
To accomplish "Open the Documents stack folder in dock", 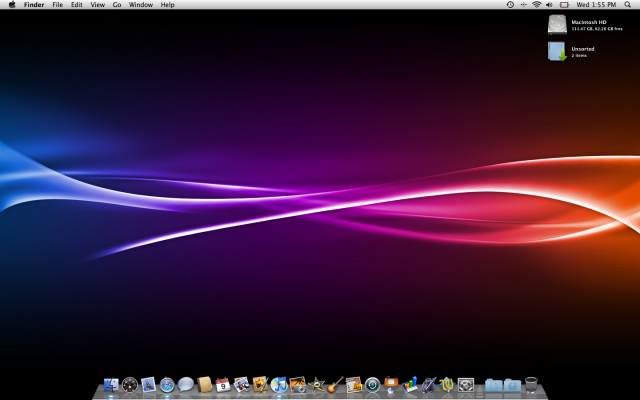I will pos(493,385).
